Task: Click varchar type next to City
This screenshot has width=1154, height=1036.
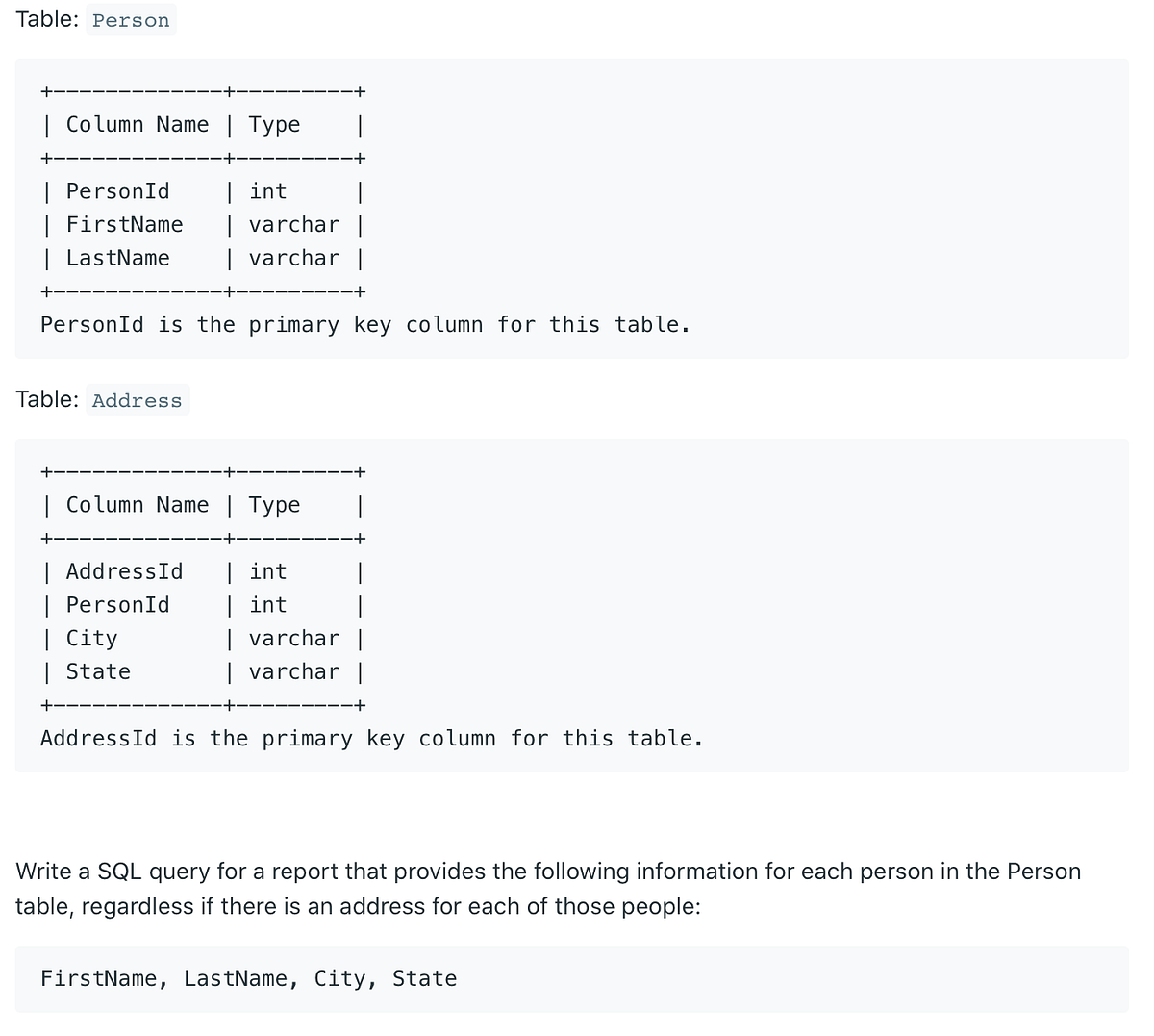Action: [x=293, y=639]
